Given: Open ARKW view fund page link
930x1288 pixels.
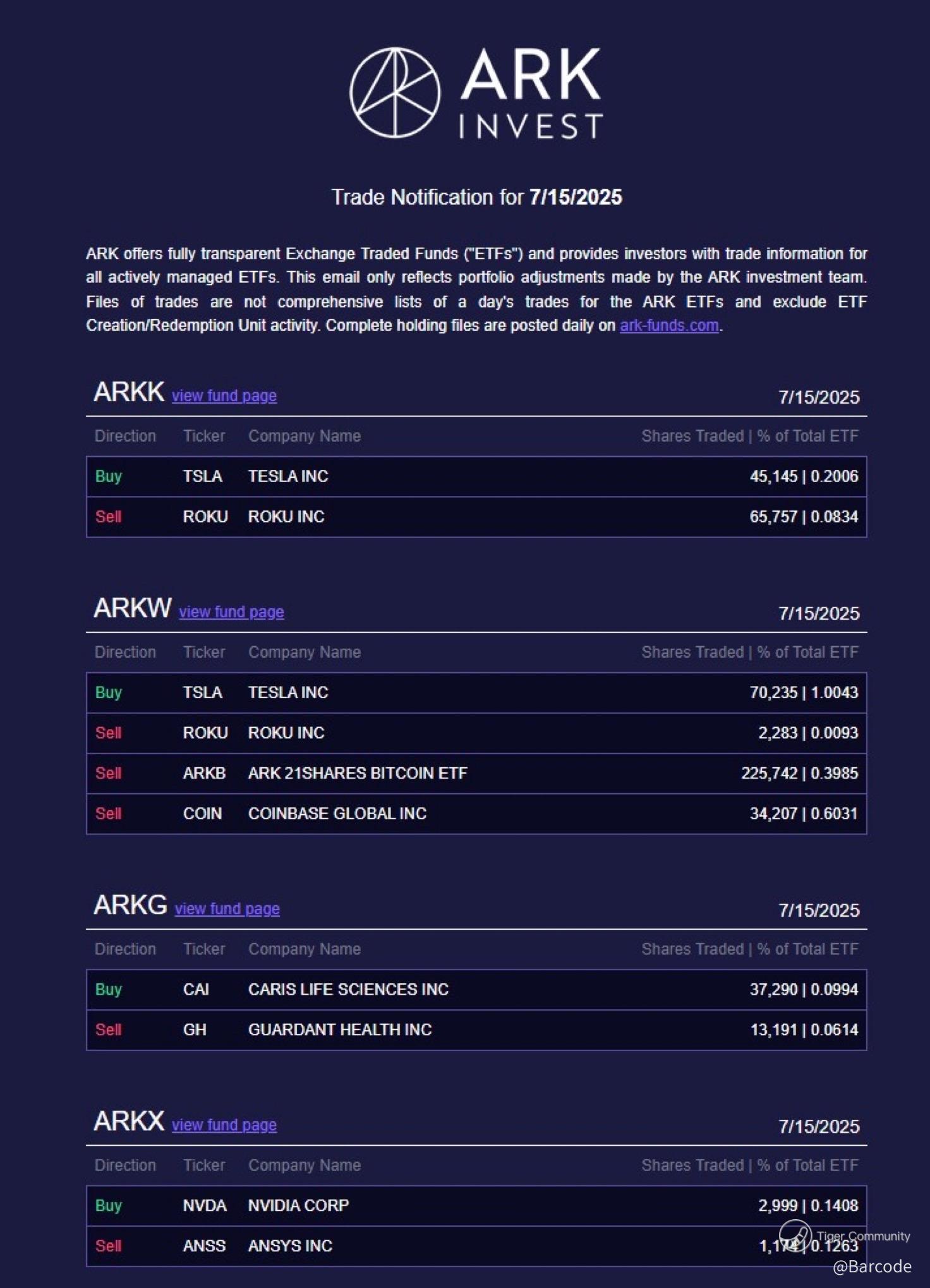Looking at the screenshot, I should 231,612.
